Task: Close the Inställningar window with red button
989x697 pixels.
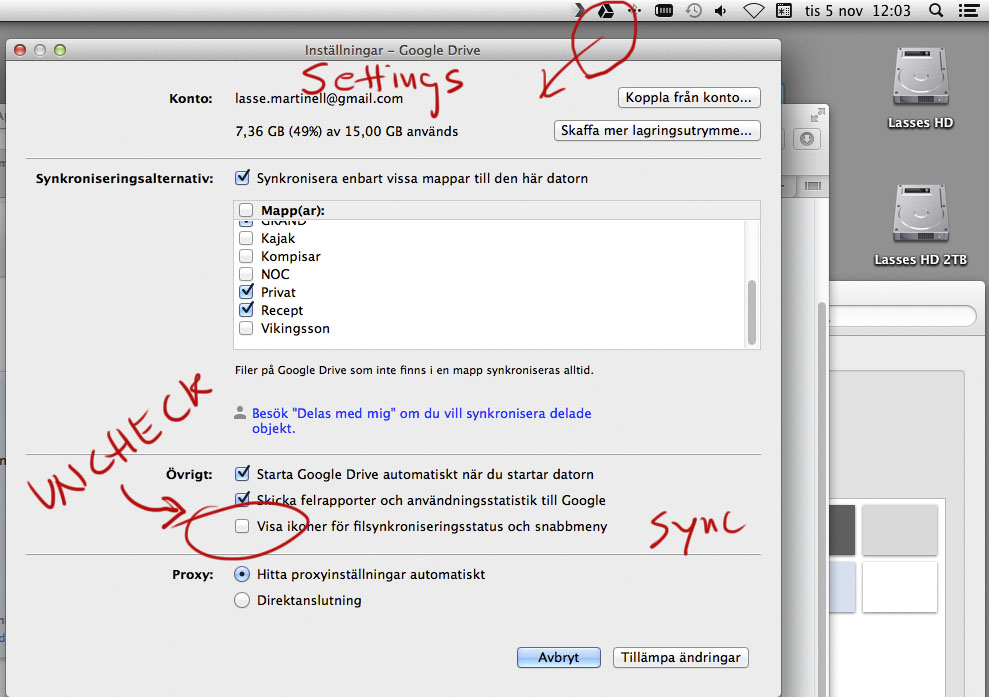Action: [20, 50]
